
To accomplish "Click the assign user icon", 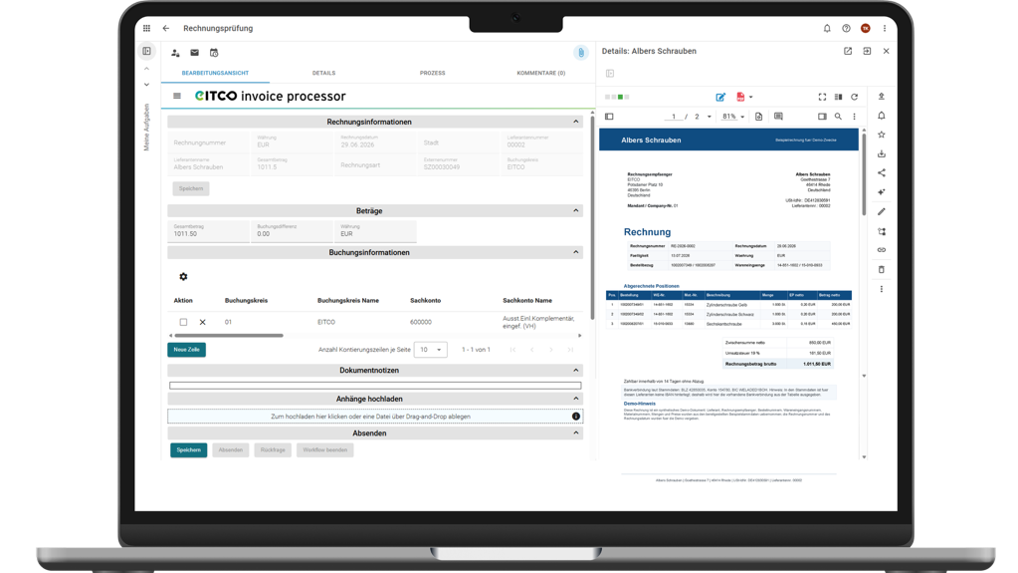I will (x=175, y=53).
